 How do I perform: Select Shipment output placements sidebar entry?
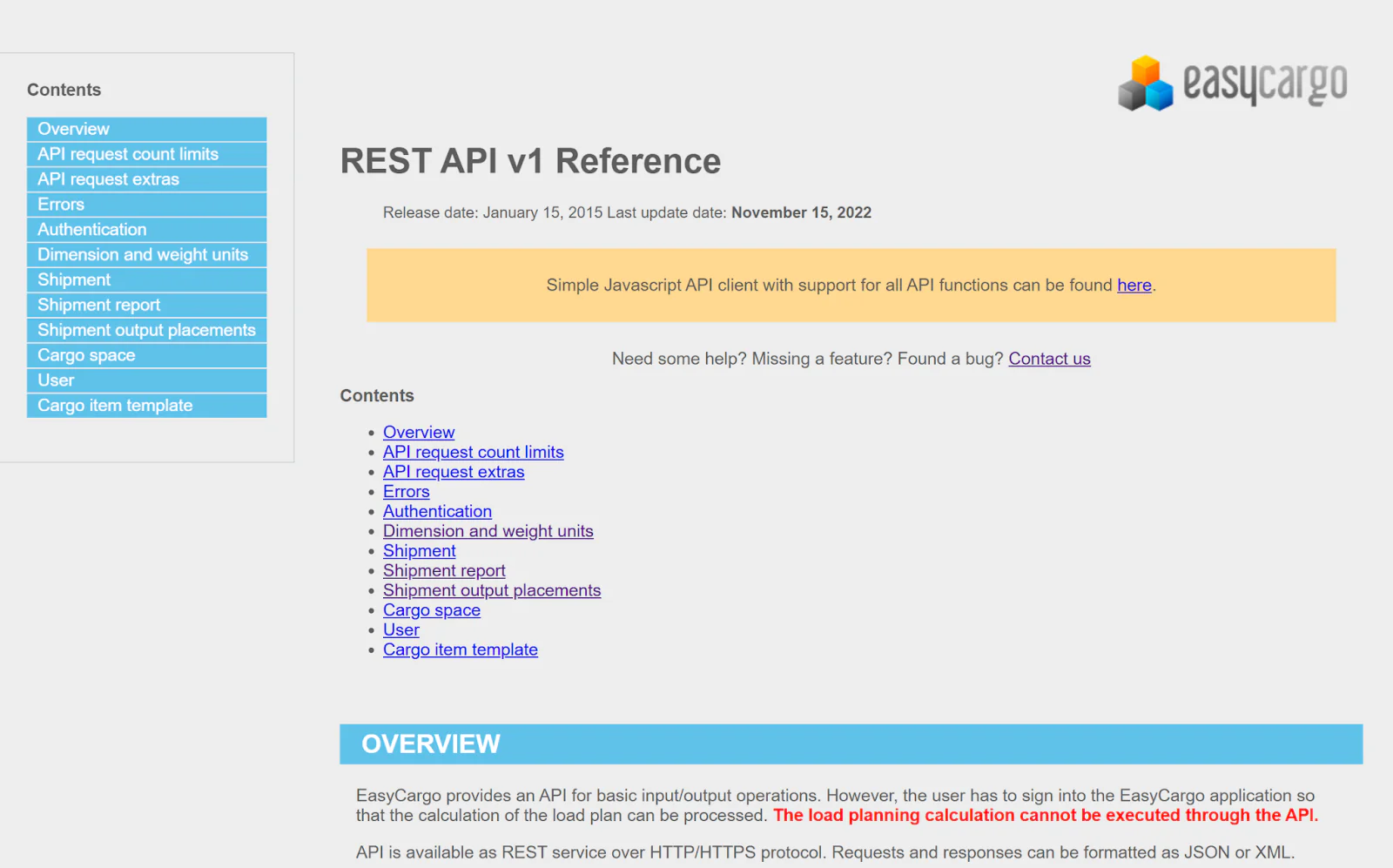[x=146, y=331]
